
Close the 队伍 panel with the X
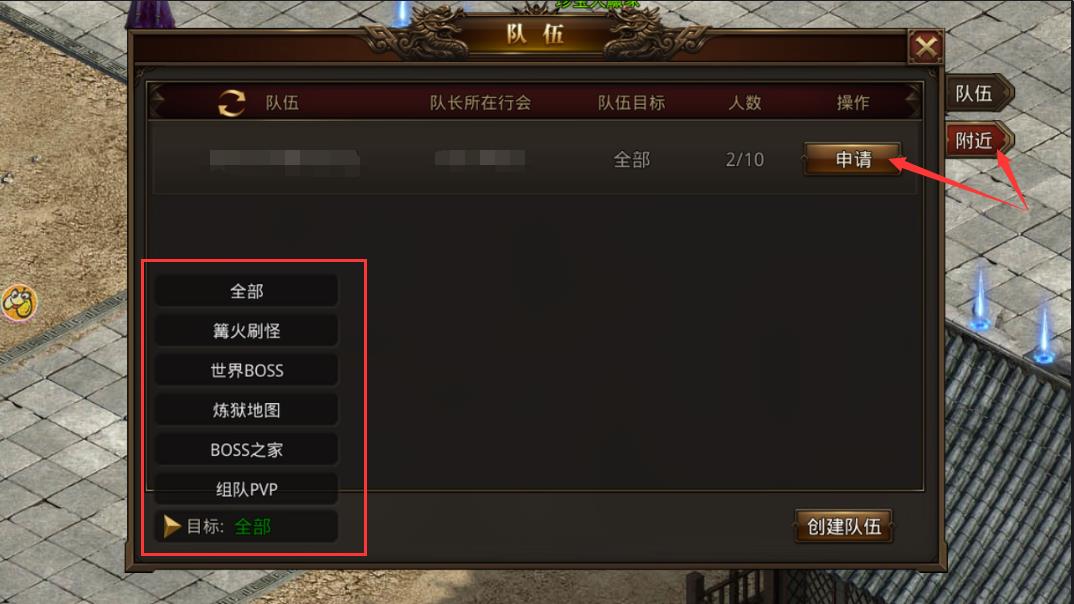(926, 47)
